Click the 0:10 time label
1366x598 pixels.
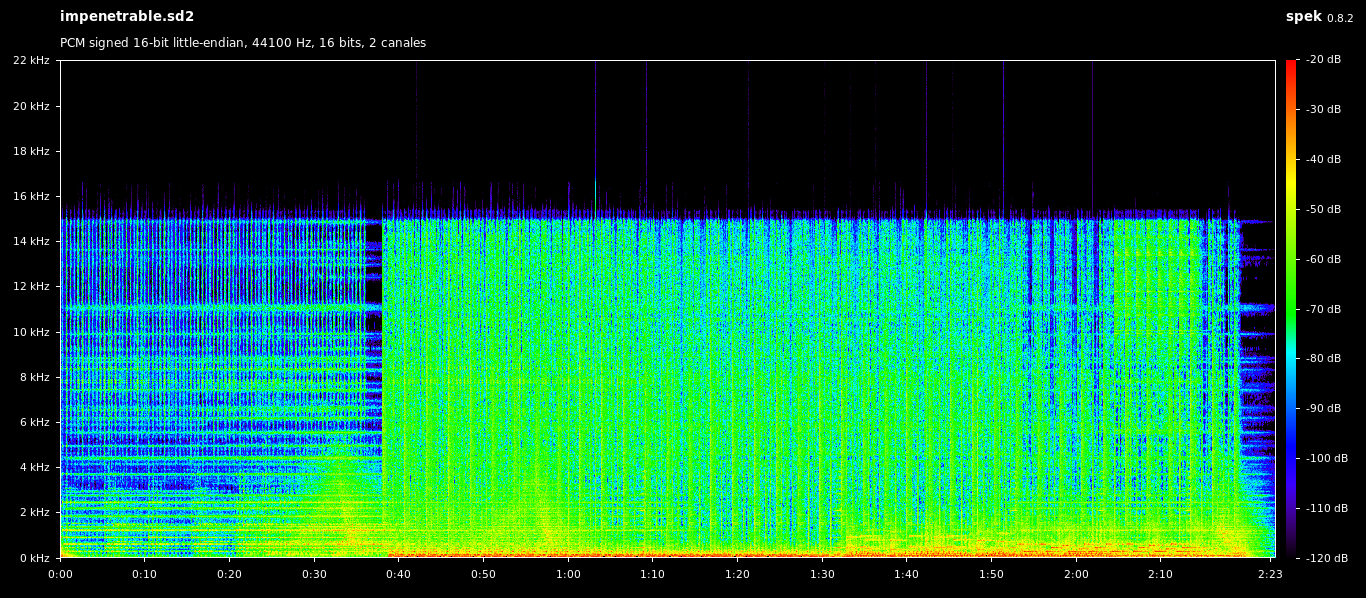pyautogui.click(x=145, y=575)
